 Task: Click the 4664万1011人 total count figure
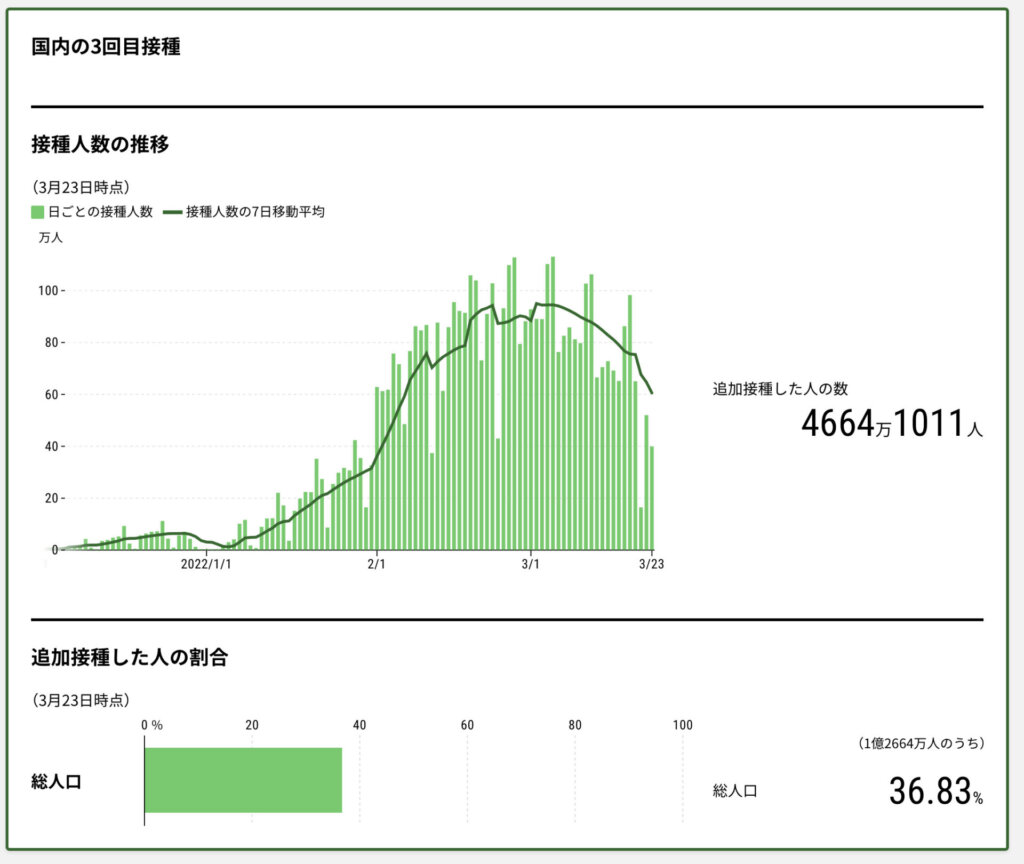891,424
